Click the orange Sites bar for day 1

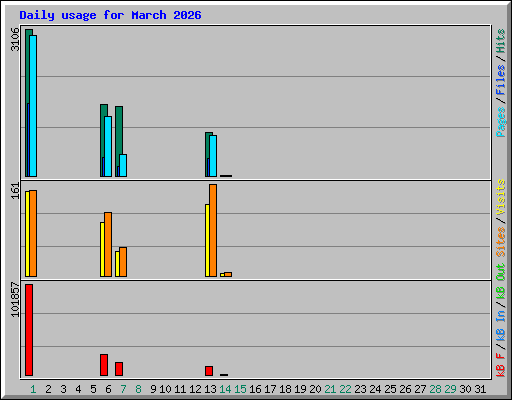pos(33,234)
